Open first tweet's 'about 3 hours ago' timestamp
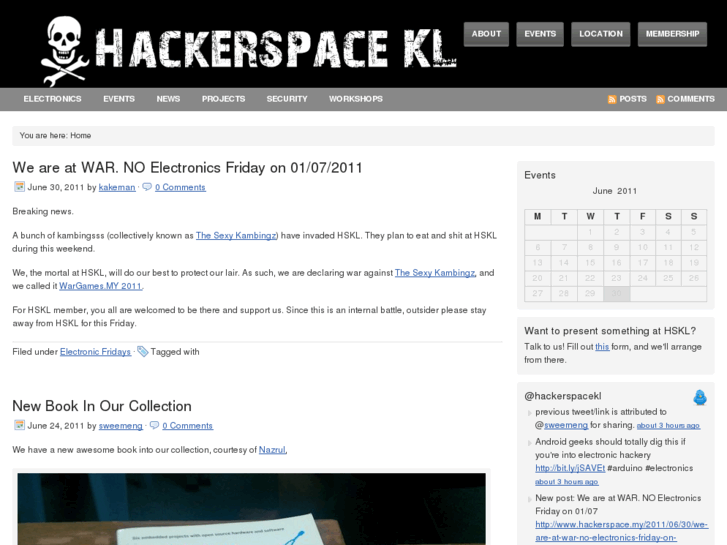Screen dimensions: 727x545 [x=668, y=425]
